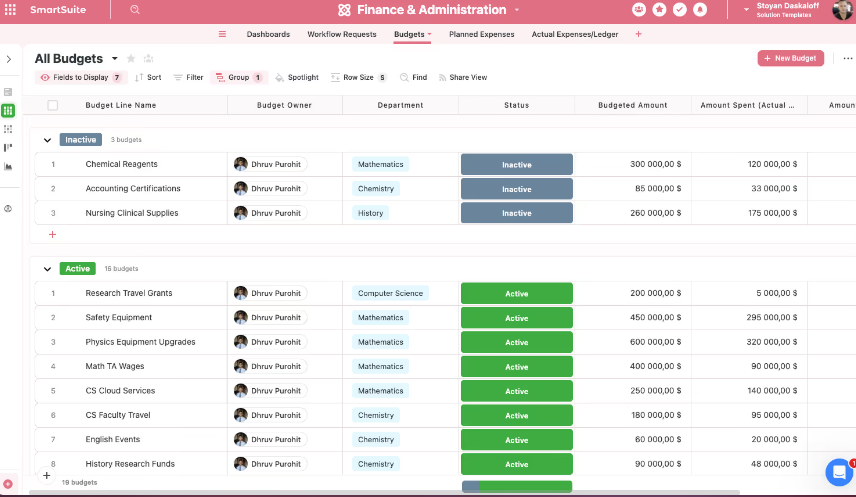Open the apps grid launcher icon
This screenshot has width=856, height=497.
[x=10, y=10]
